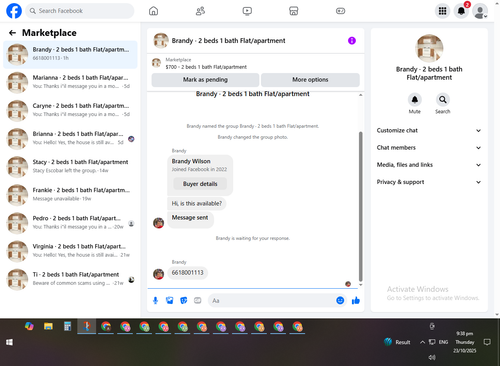Image resolution: width=500 pixels, height=366 pixels.
Task: Click the large listing photo in the right panel
Action: (x=429, y=48)
